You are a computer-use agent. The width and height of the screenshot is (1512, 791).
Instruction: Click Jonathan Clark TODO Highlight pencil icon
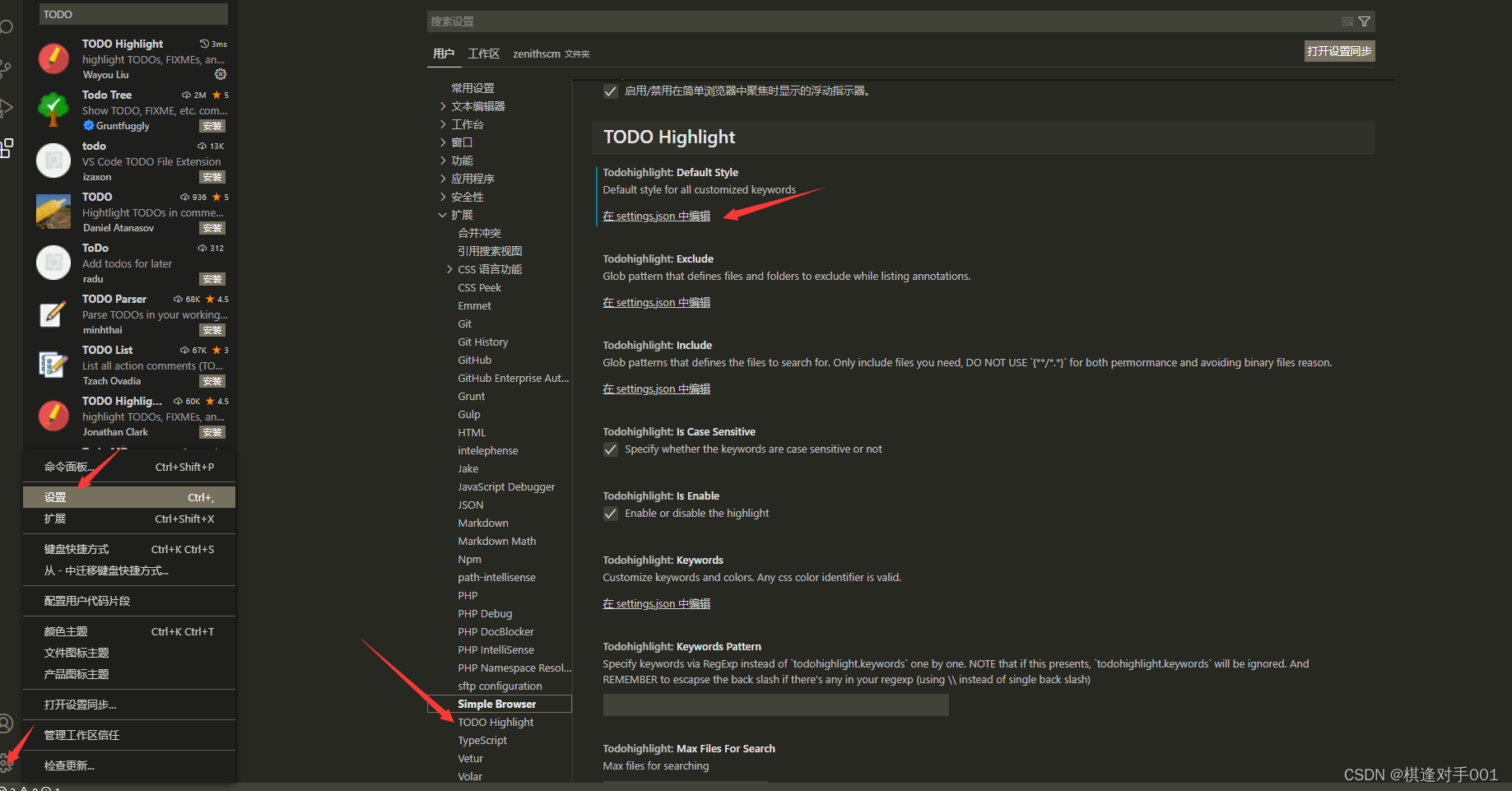54,416
